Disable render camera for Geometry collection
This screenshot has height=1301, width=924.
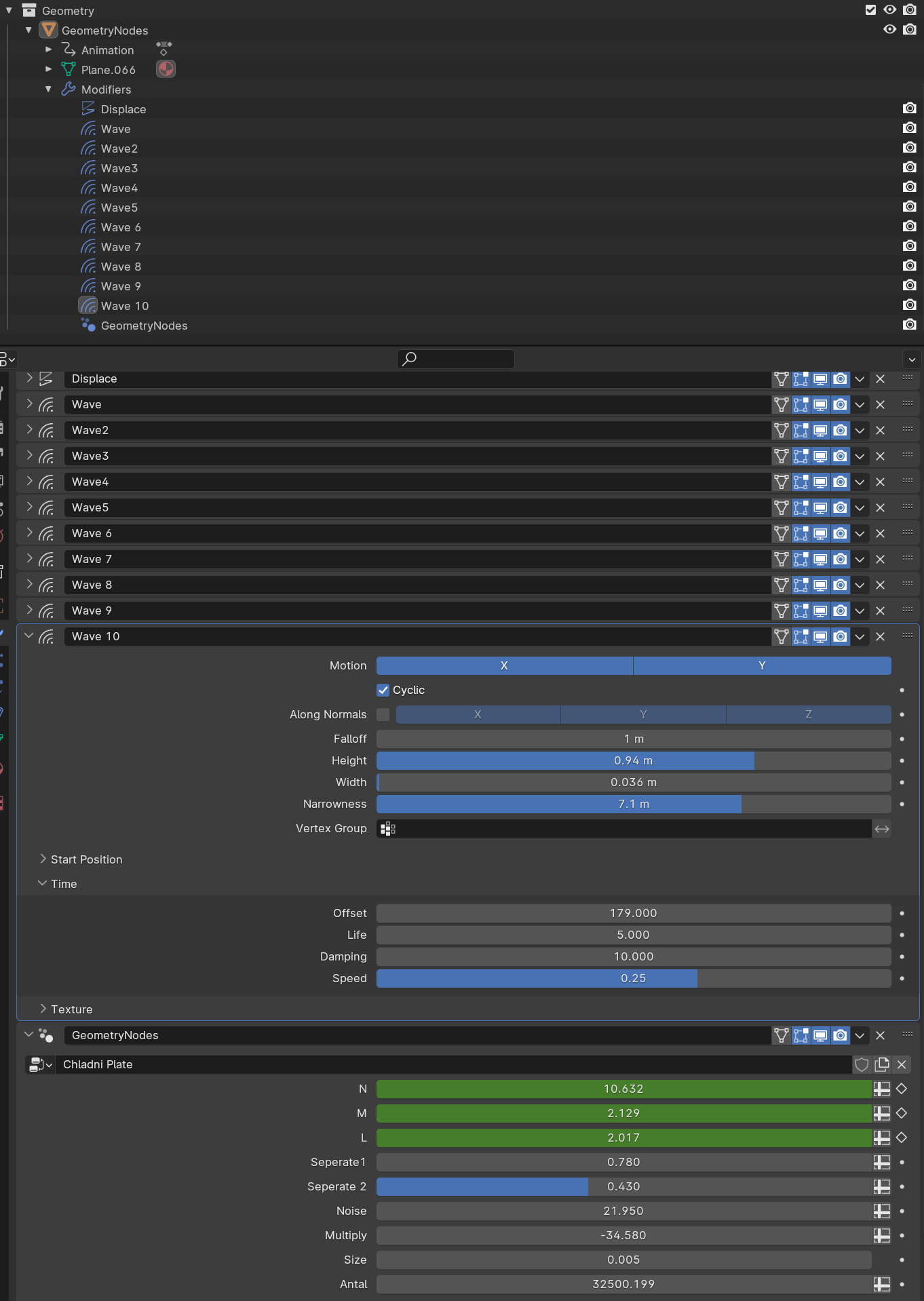(x=910, y=9)
